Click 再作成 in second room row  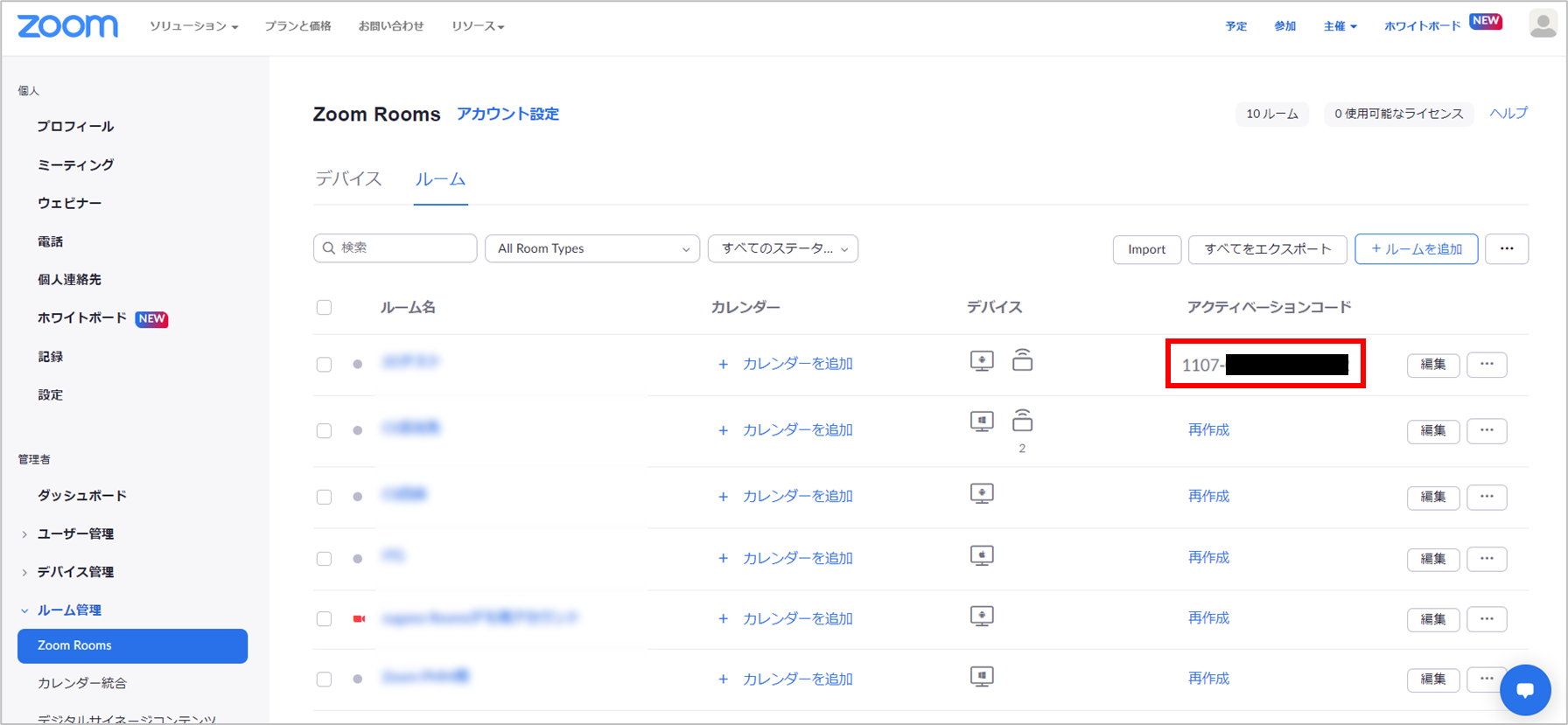[1208, 430]
